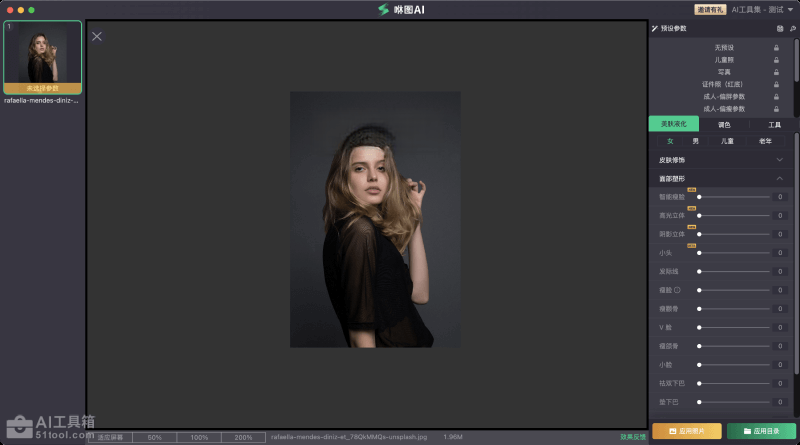
Task: Click the search icon in 预设参数 header
Action: tap(792, 29)
